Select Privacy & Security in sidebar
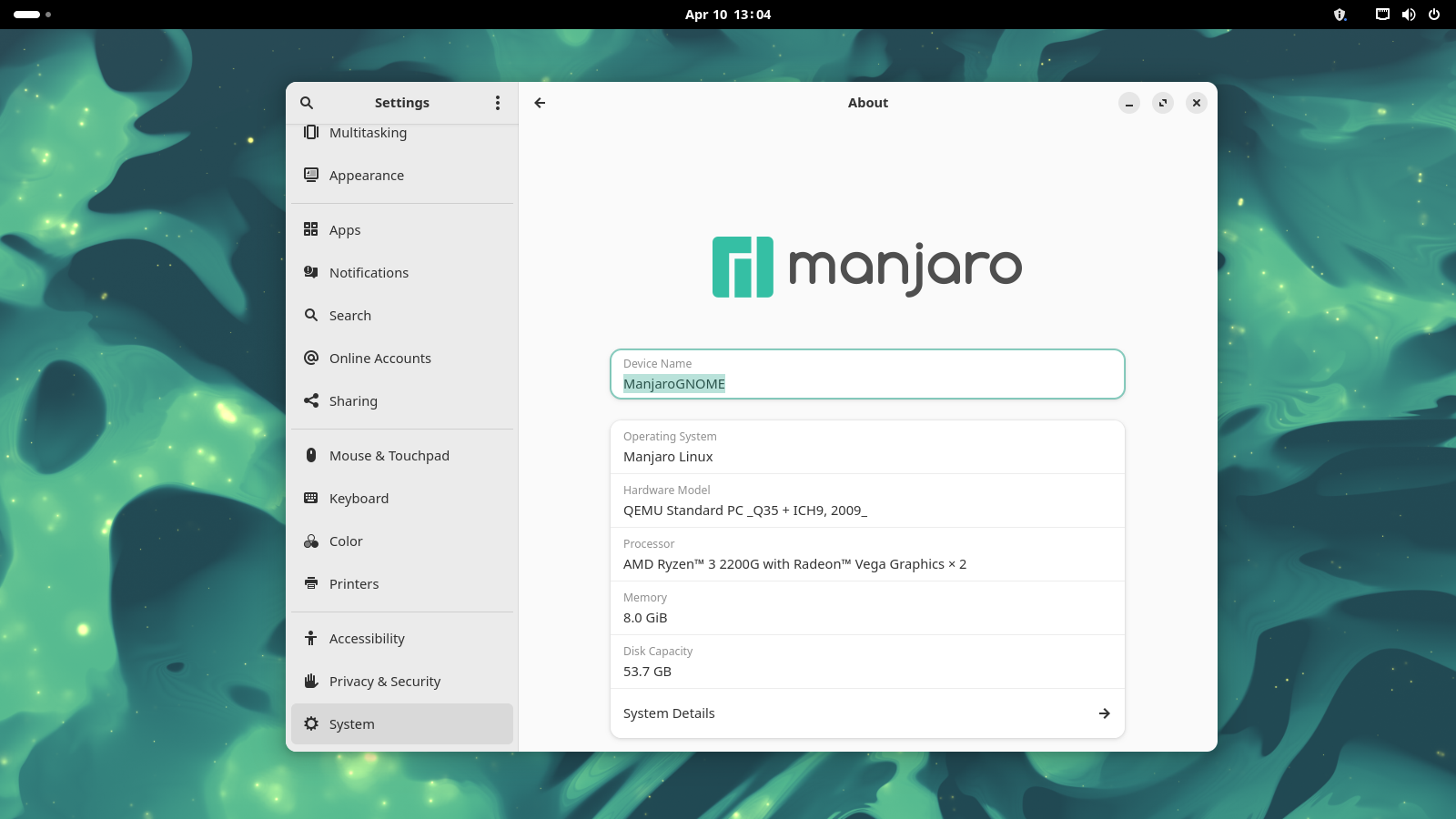 point(384,682)
